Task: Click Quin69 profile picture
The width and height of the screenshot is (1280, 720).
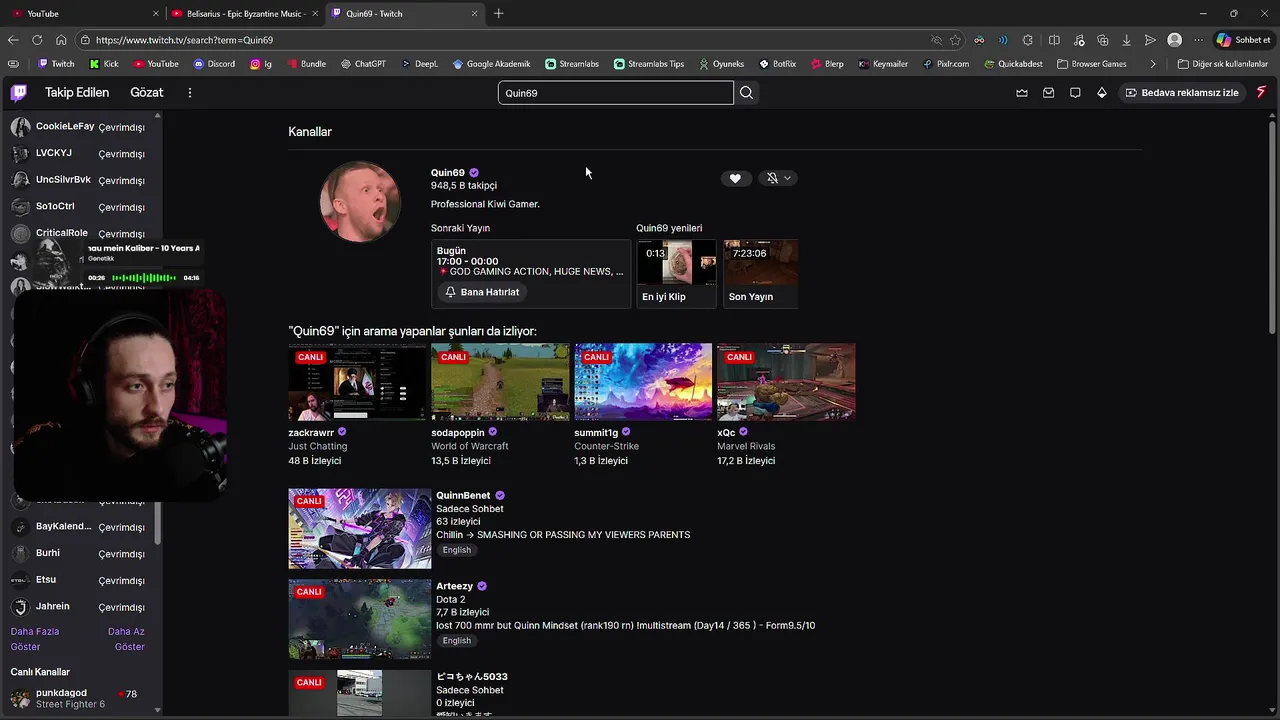Action: tap(360, 201)
